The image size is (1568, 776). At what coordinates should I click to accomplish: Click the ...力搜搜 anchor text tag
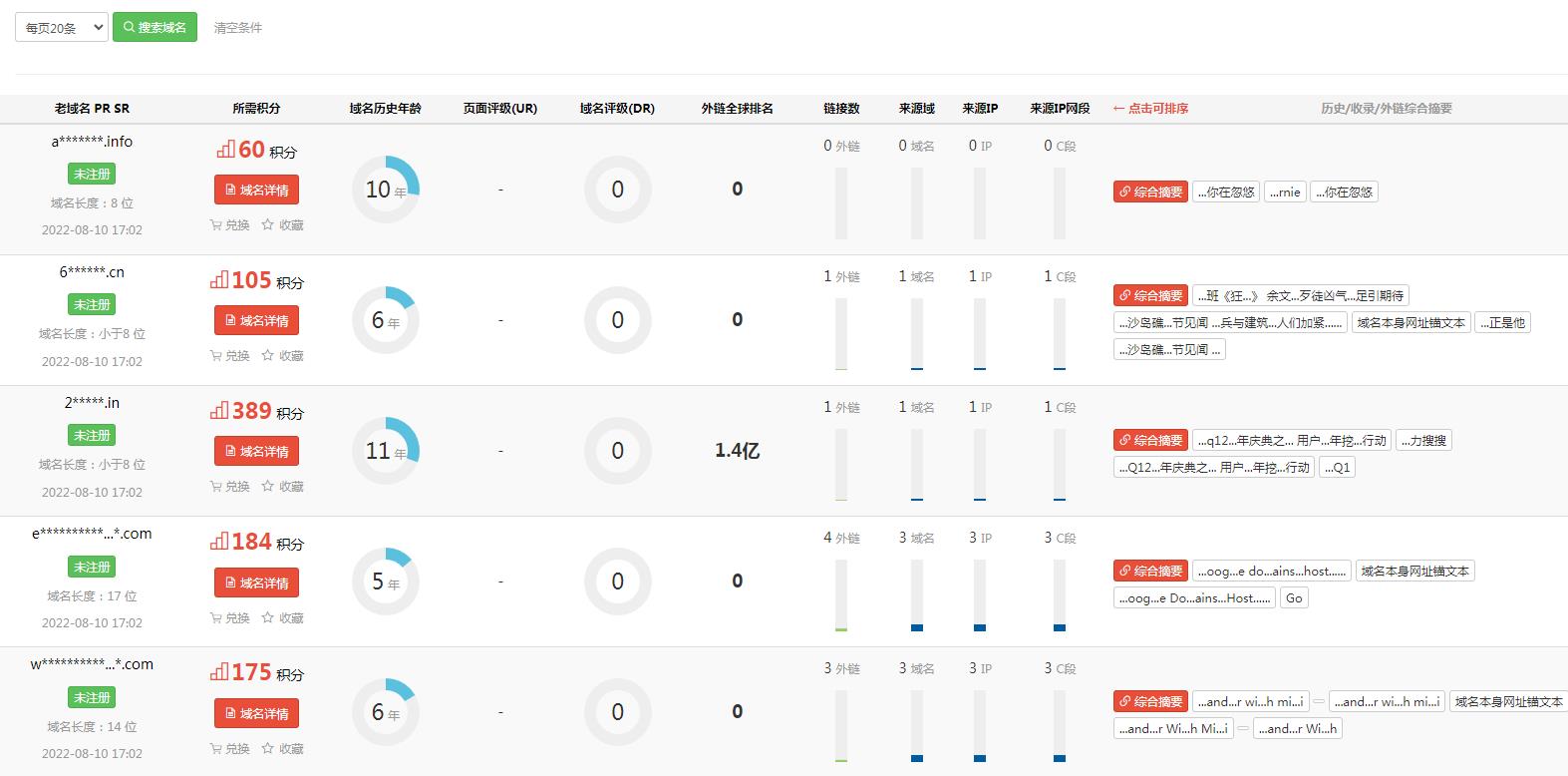1423,440
